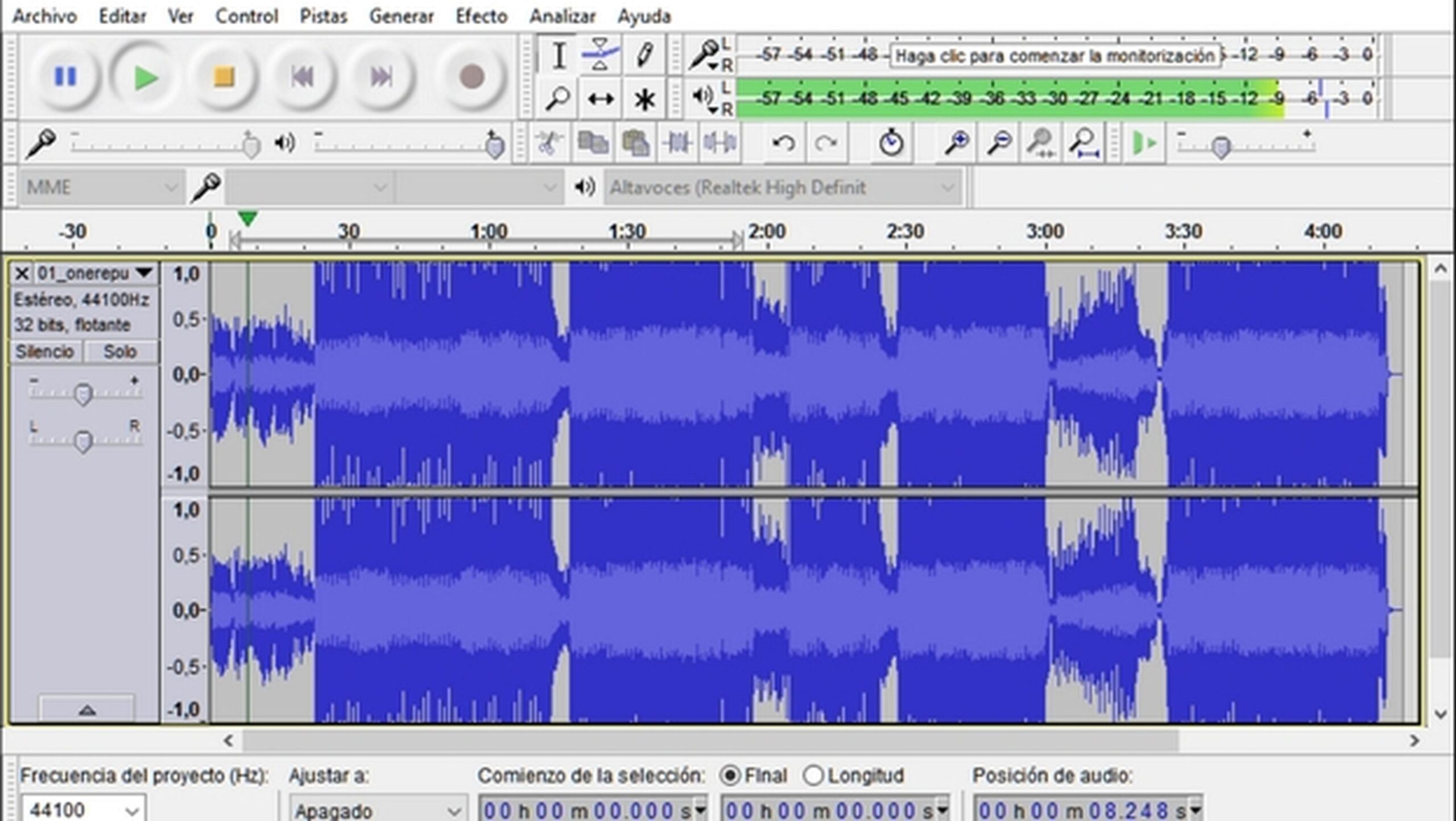Select the Time Shift tool
Viewport: 1456px width, 821px height.
(x=601, y=99)
